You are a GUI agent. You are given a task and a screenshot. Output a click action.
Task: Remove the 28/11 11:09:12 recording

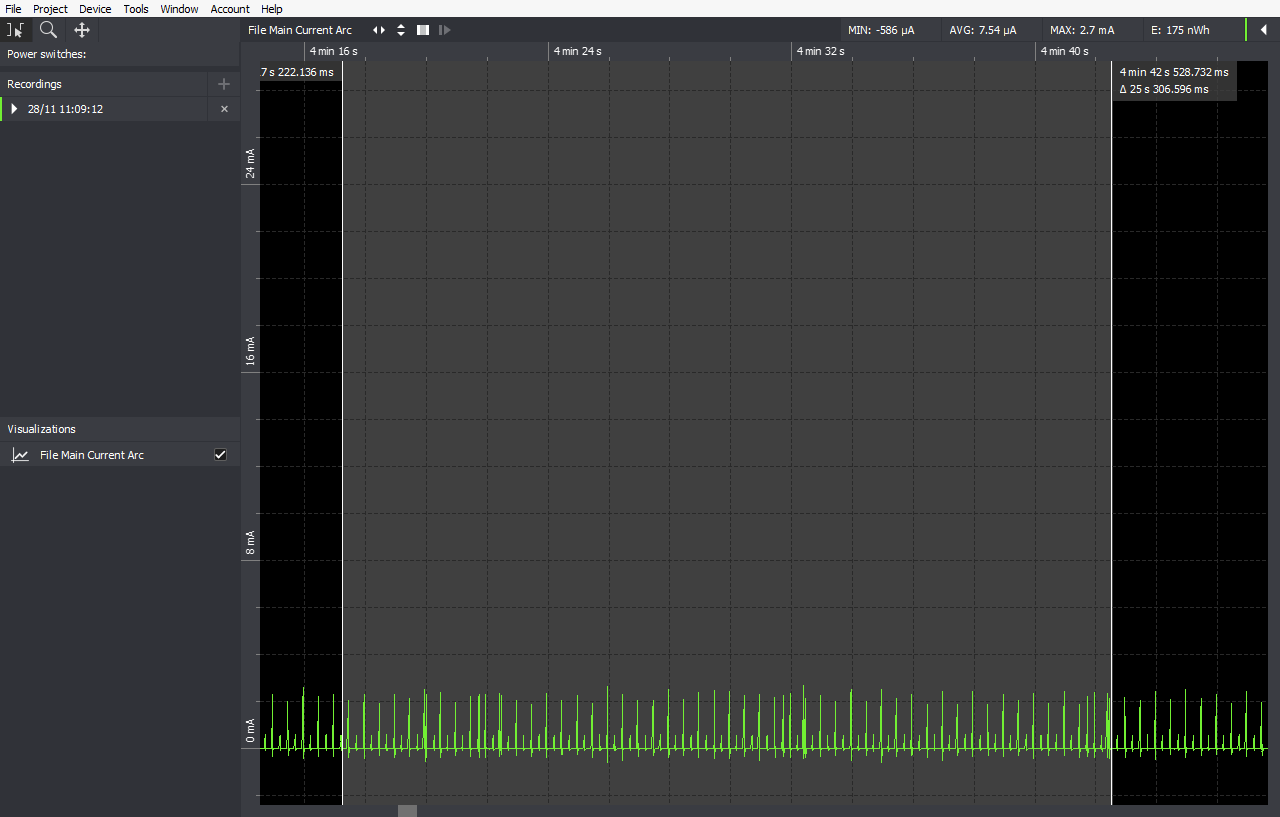224,109
